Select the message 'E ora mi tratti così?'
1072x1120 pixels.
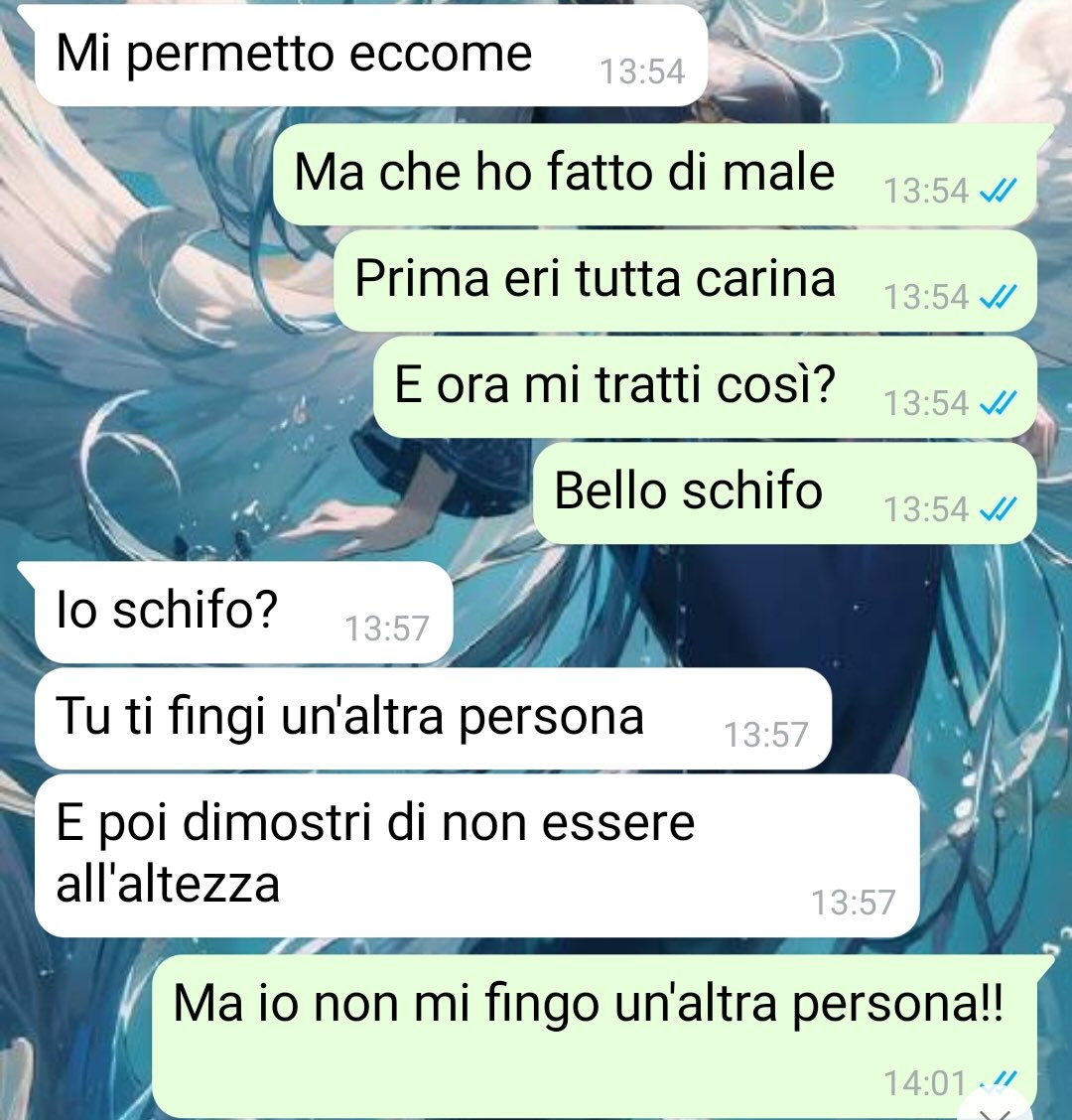point(705,387)
